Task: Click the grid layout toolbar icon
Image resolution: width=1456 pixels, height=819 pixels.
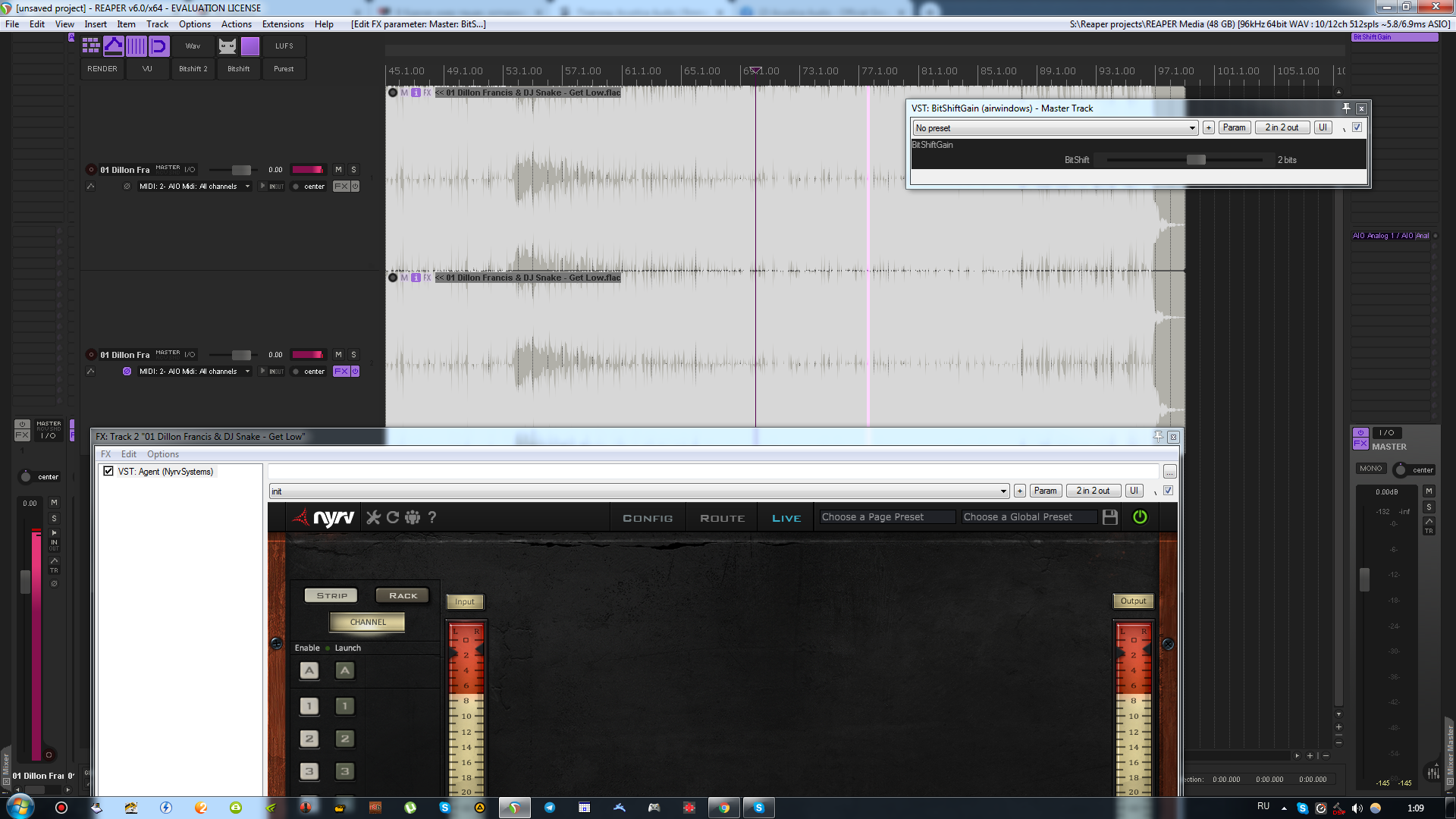Action: 91,46
